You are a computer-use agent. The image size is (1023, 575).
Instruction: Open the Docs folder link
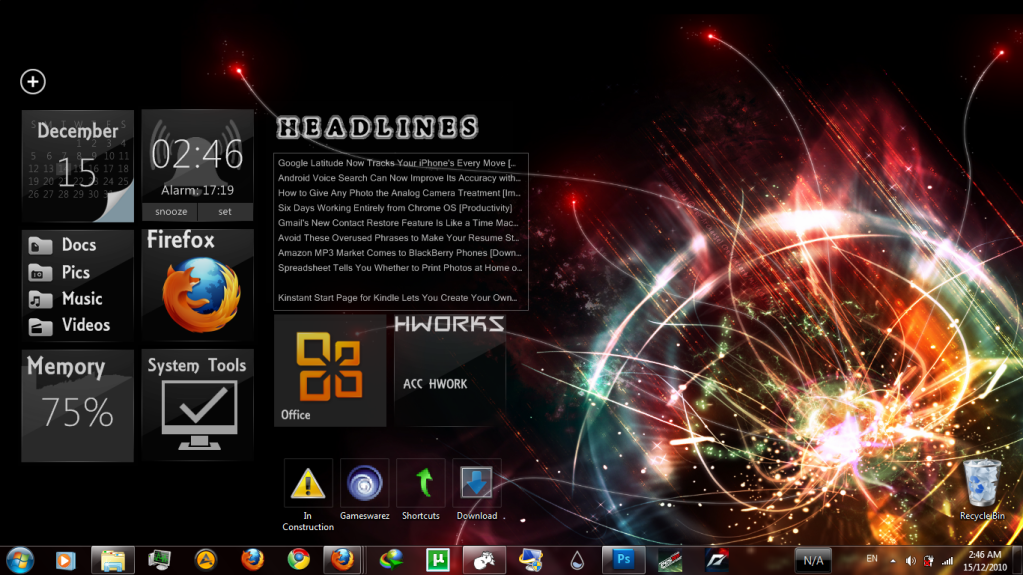pyautogui.click(x=78, y=245)
